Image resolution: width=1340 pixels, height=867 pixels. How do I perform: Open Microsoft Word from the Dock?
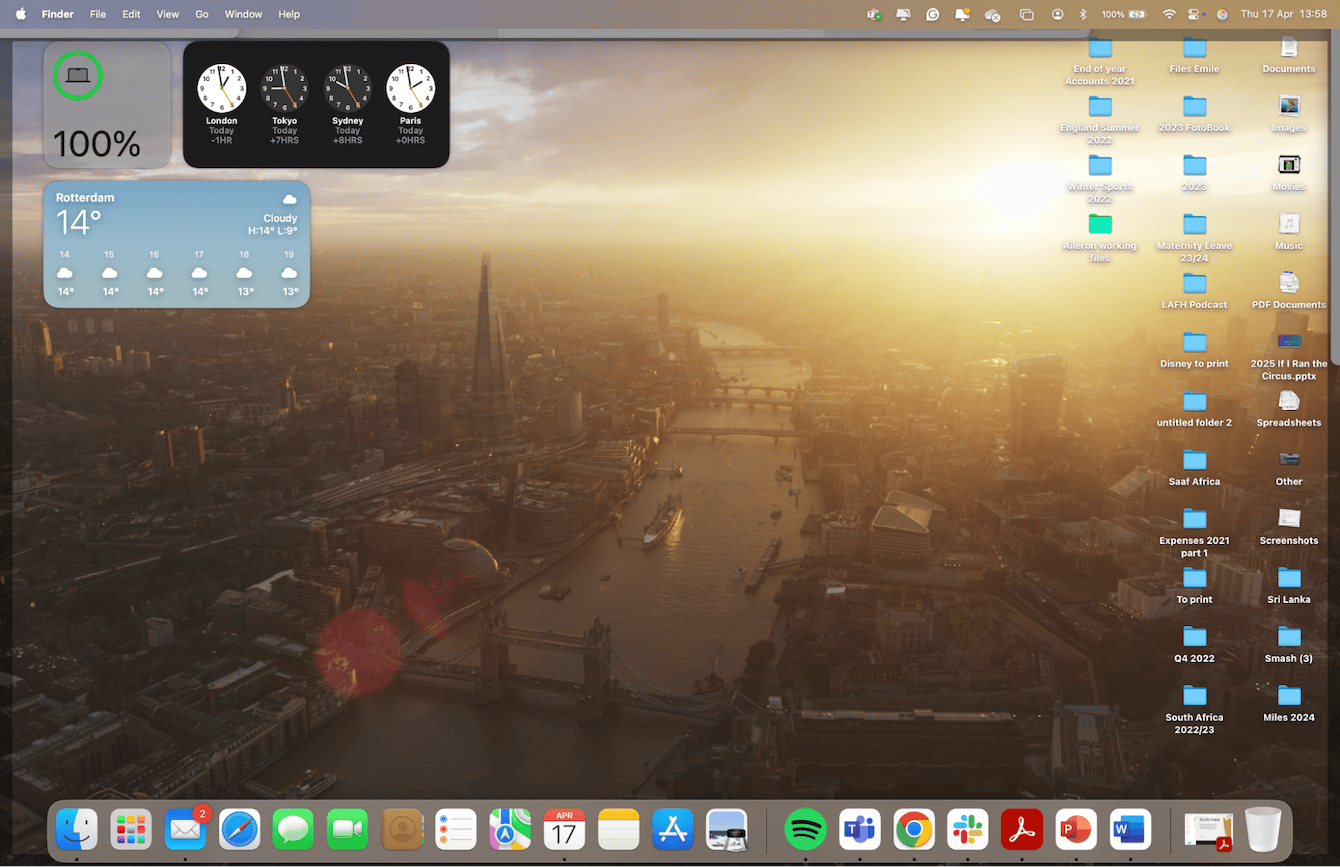click(x=1129, y=829)
